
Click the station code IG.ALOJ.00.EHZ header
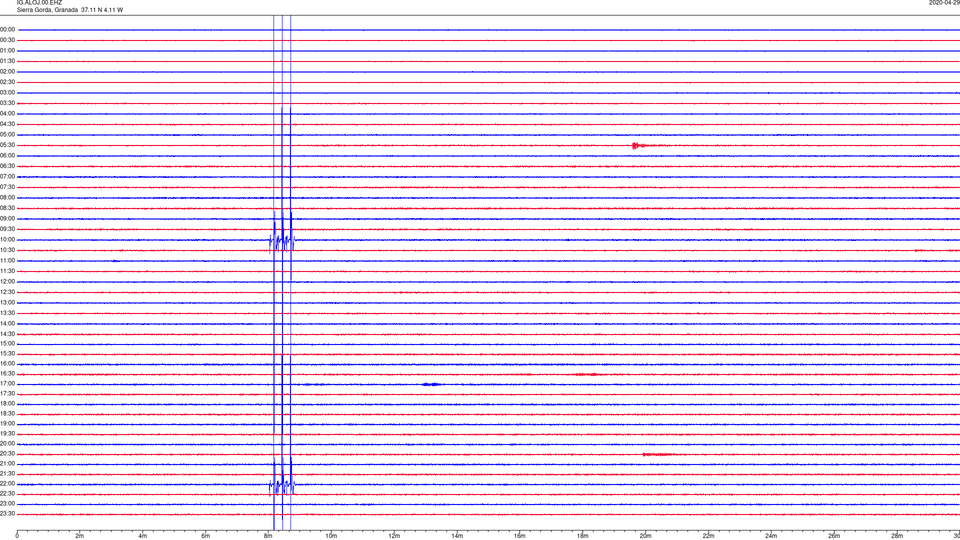(x=39, y=3)
